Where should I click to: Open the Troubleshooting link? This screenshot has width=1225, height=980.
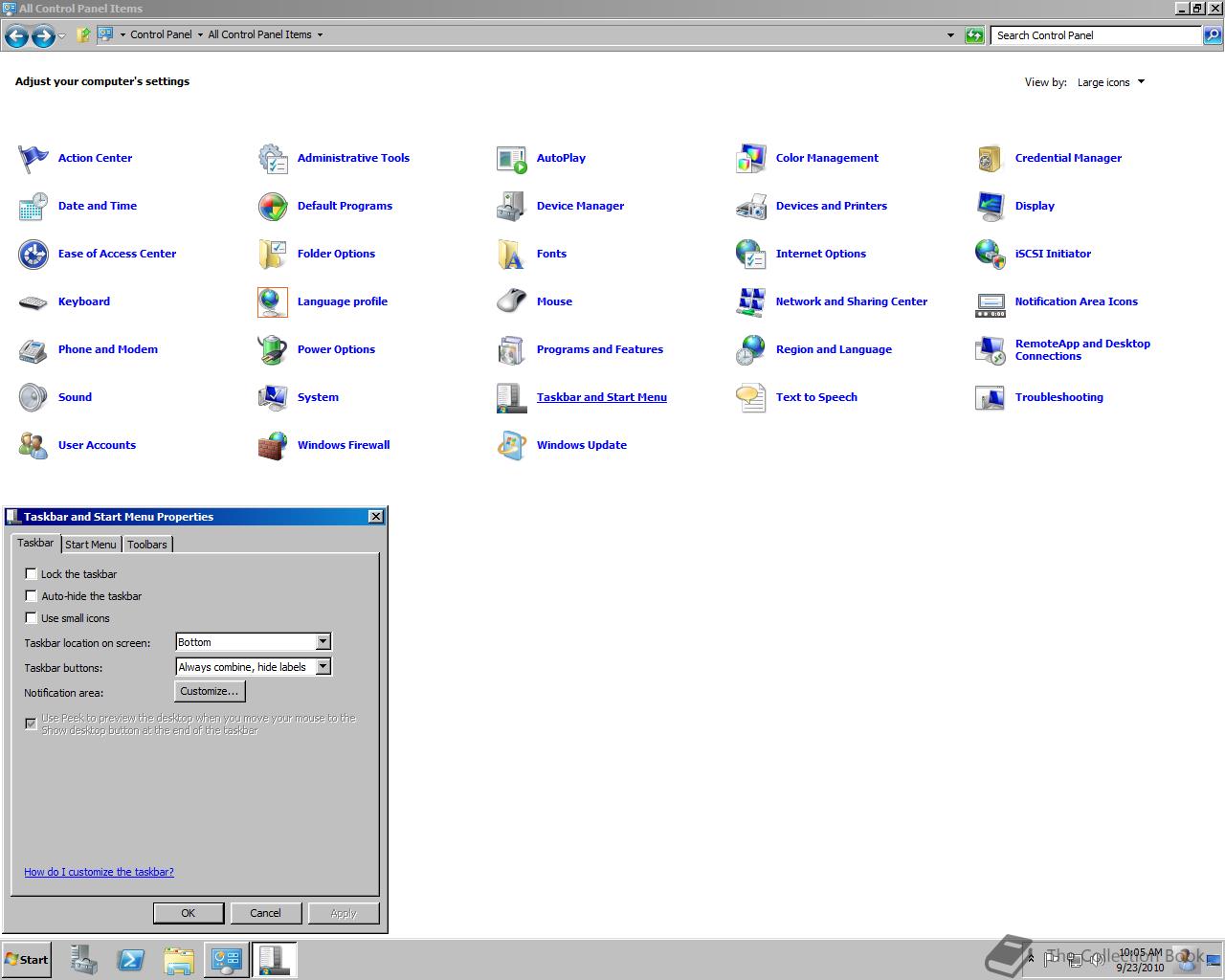pyautogui.click(x=1059, y=397)
